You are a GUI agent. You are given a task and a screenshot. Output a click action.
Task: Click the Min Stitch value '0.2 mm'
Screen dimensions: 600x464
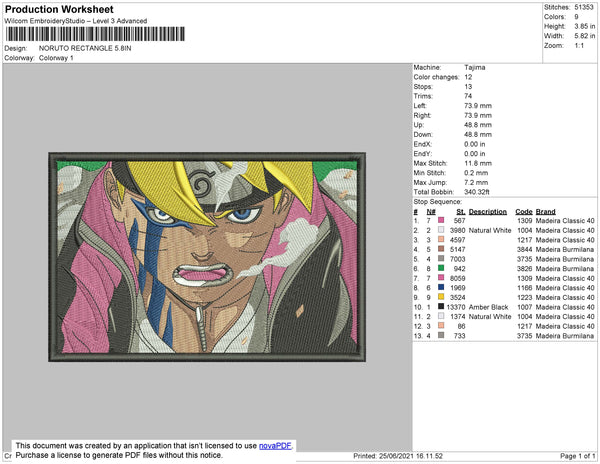pos(476,173)
